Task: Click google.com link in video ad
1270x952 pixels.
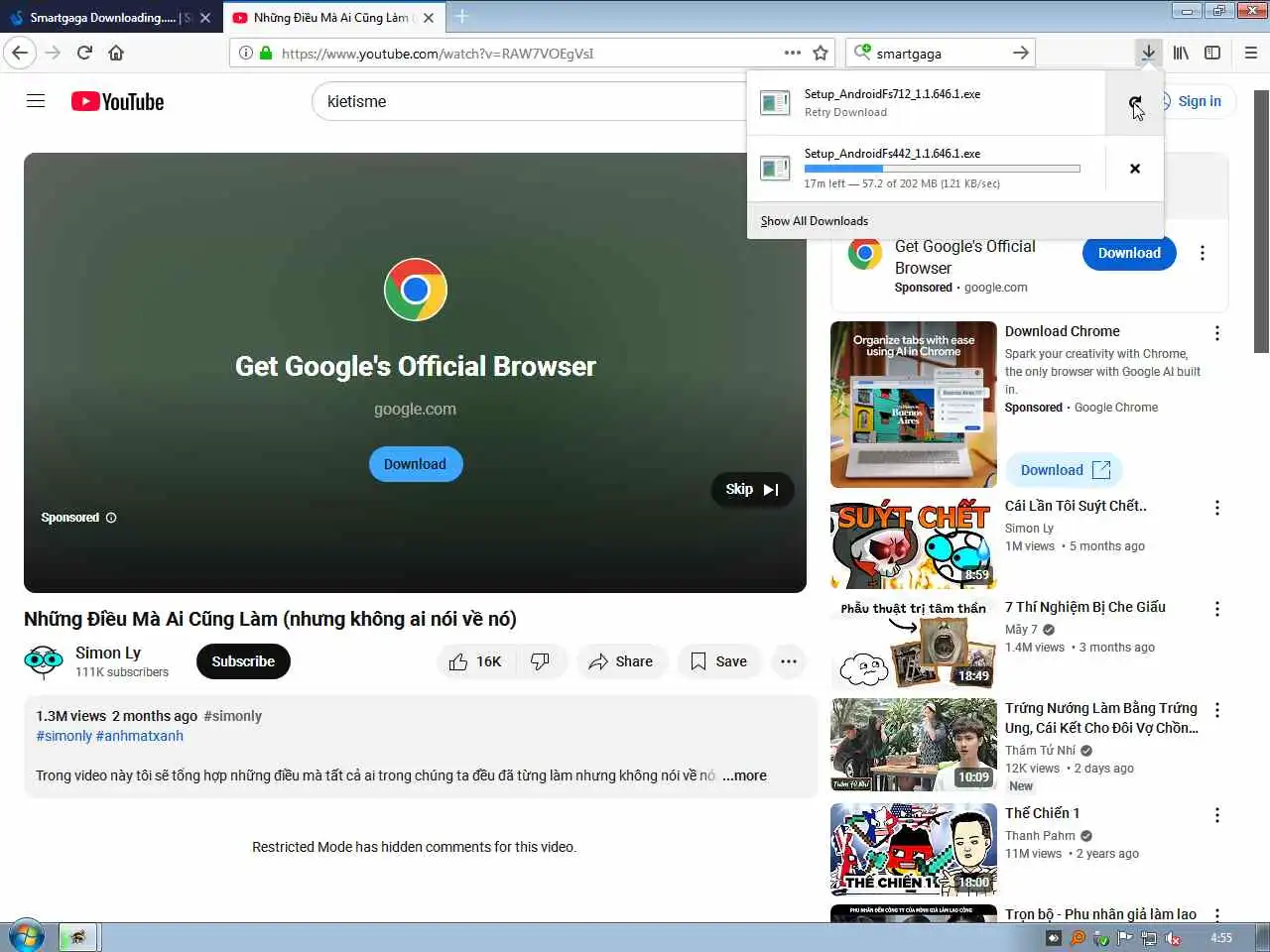Action: coord(415,409)
